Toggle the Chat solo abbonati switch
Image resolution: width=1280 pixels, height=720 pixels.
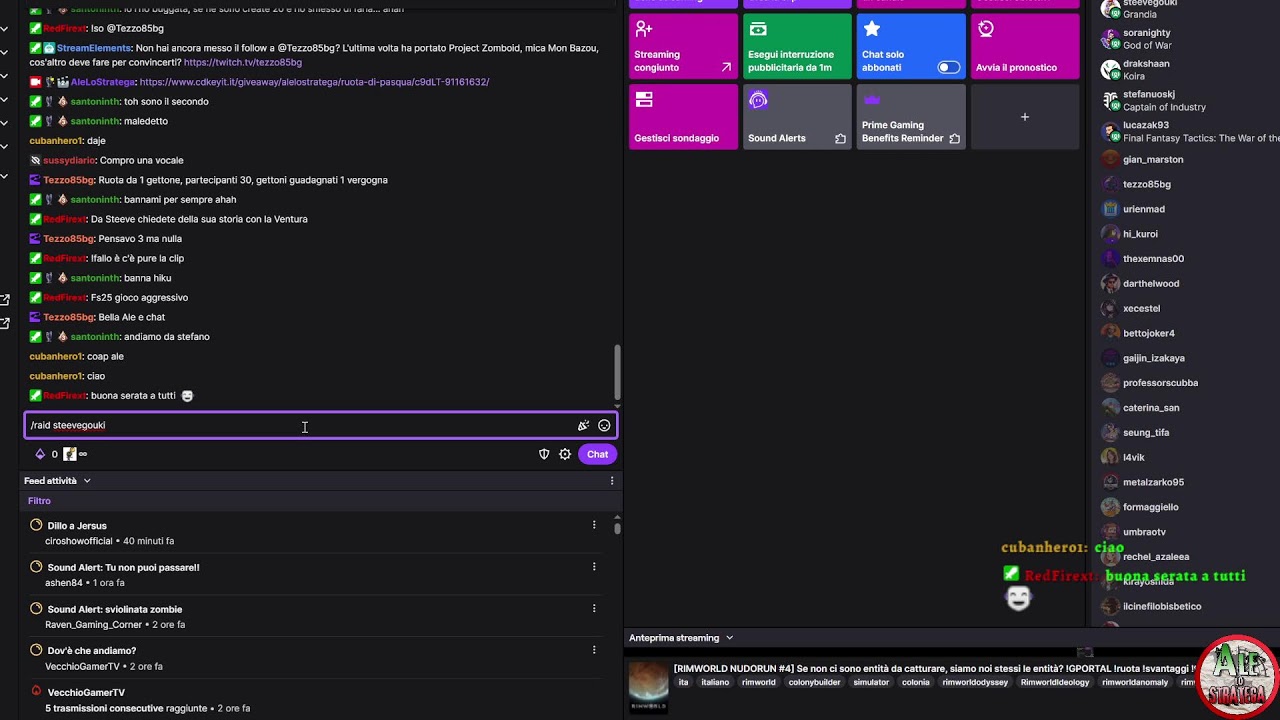point(948,67)
